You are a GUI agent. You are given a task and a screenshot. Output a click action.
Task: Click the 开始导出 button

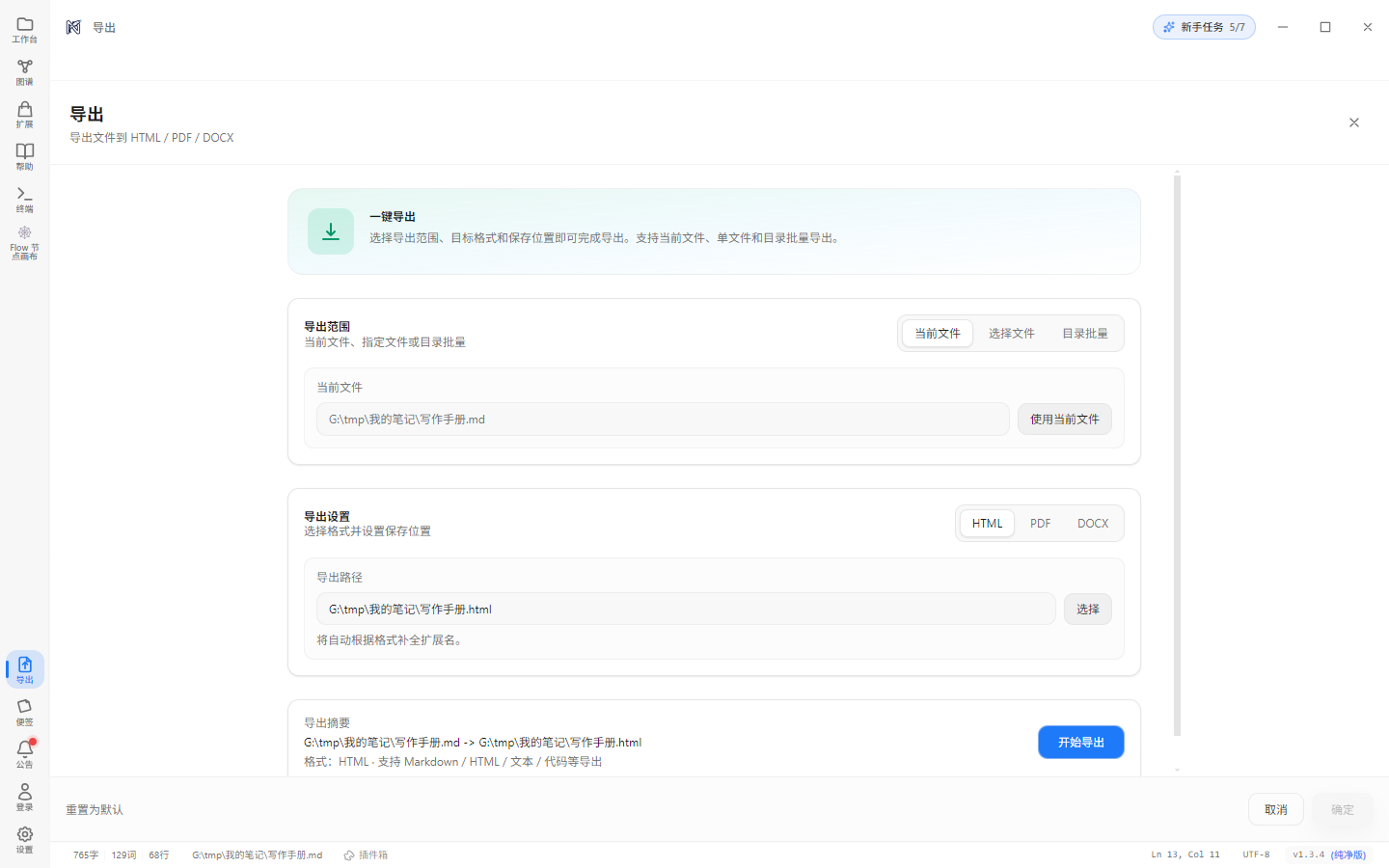click(1081, 743)
